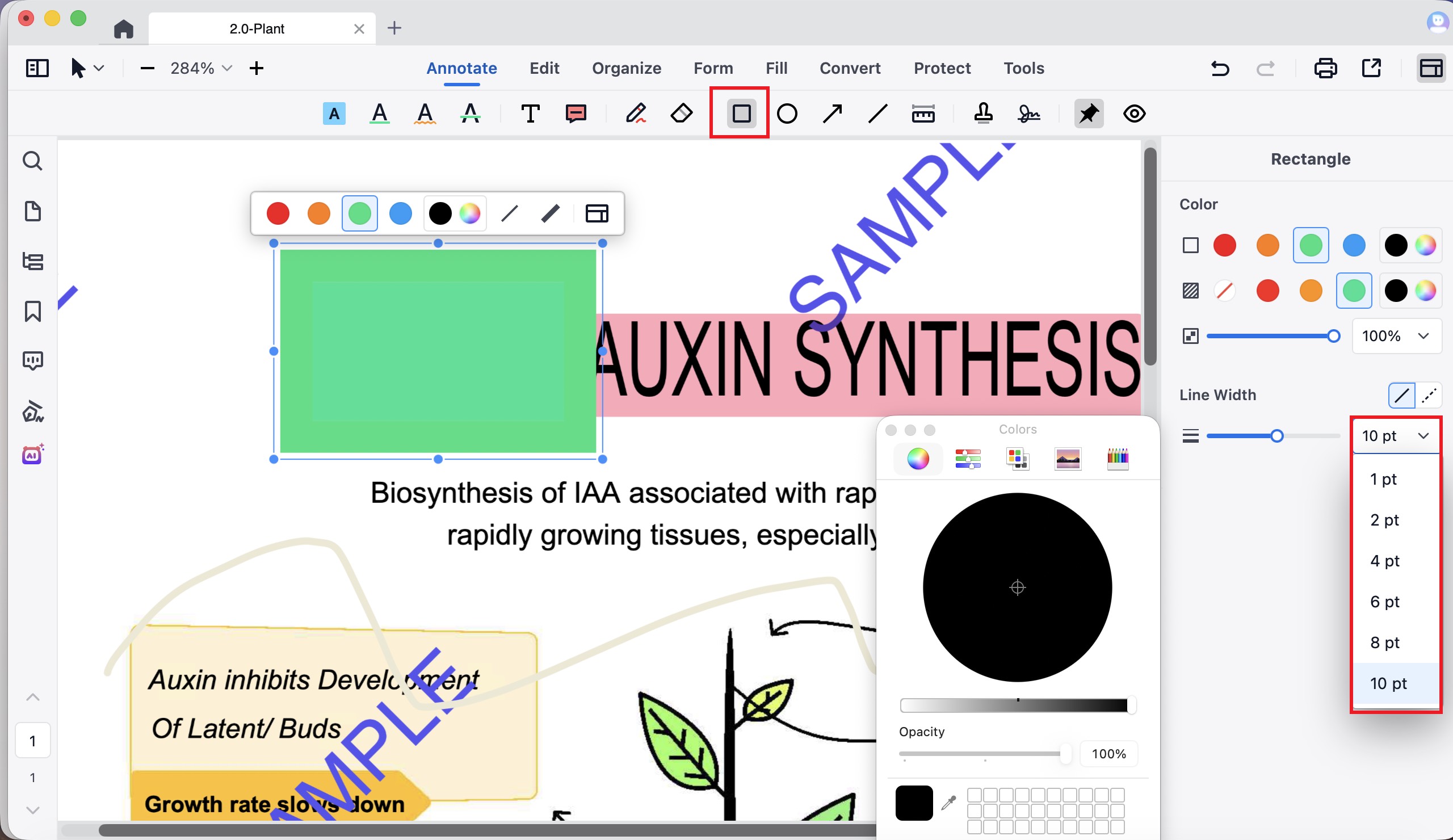Select the Stamp tool
Viewport: 1453px width, 840px height.
pyautogui.click(x=983, y=114)
